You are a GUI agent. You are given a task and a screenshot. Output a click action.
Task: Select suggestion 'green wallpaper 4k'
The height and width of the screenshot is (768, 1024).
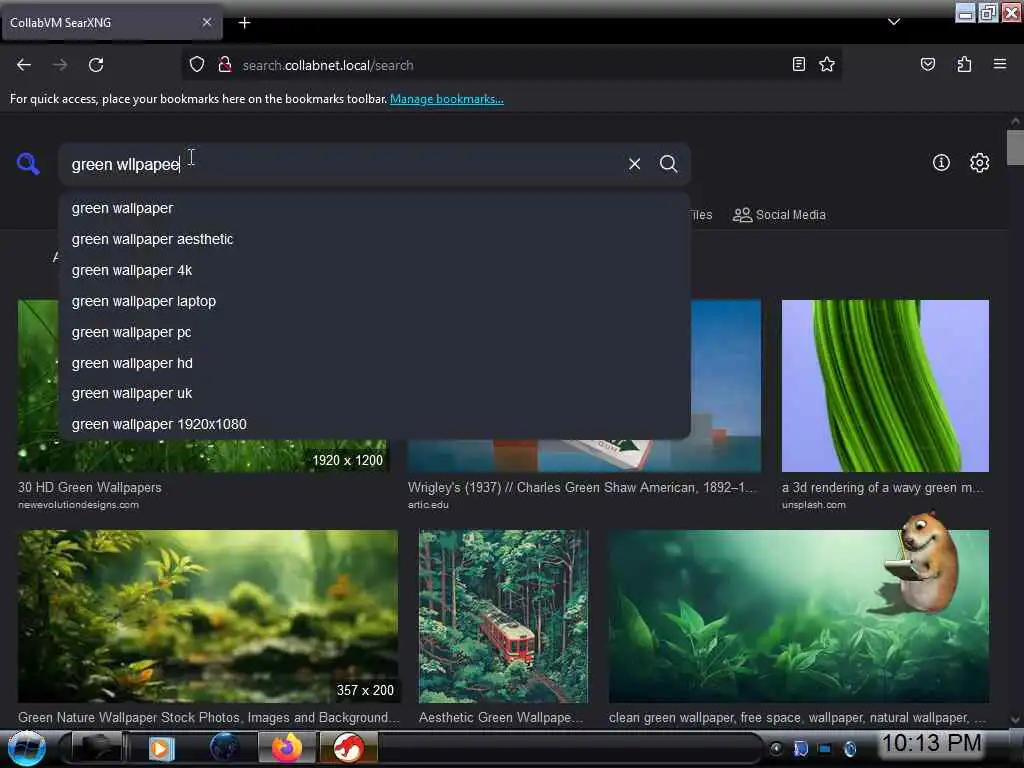[x=374, y=270]
